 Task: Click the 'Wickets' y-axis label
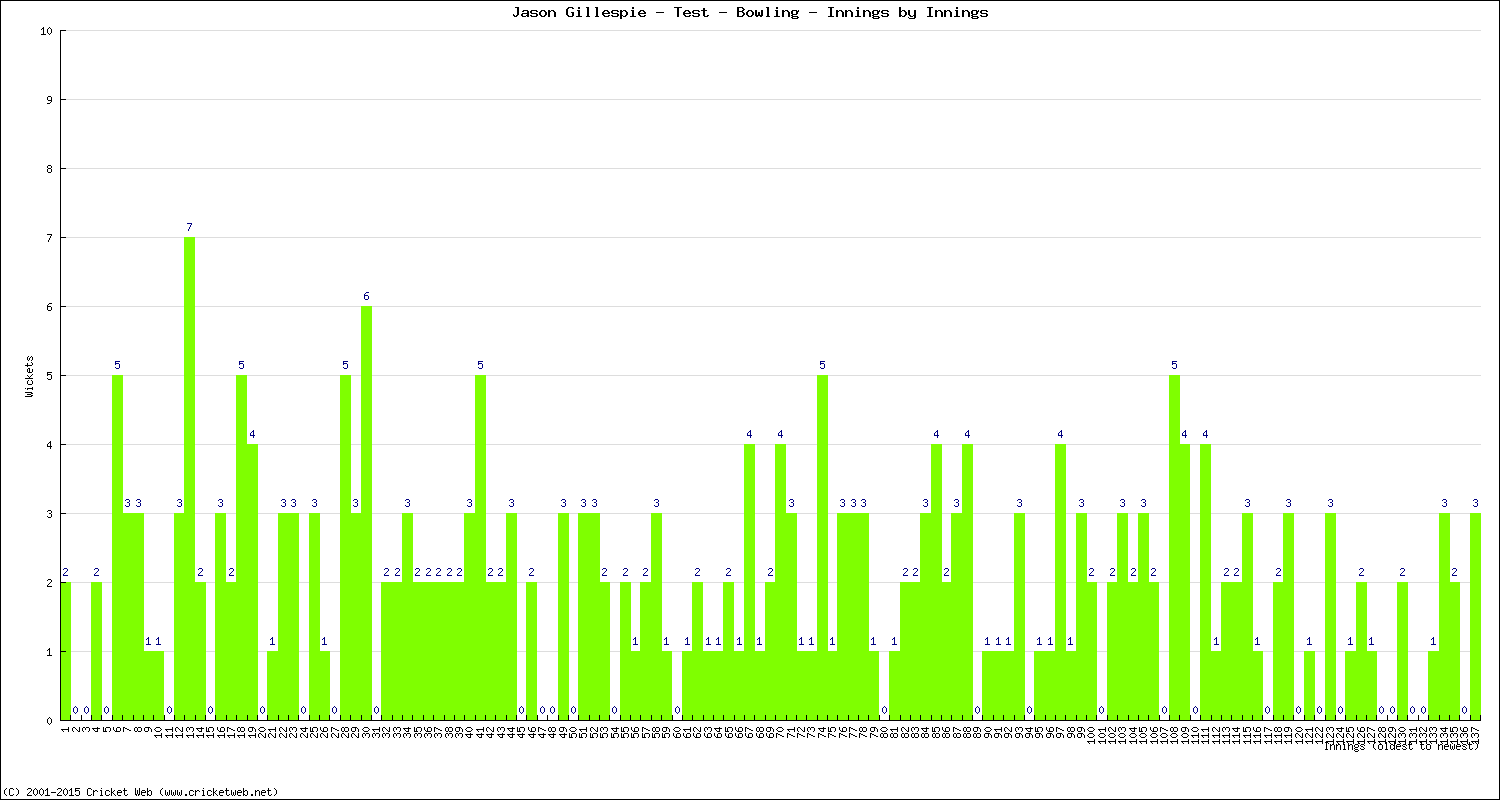(29, 376)
